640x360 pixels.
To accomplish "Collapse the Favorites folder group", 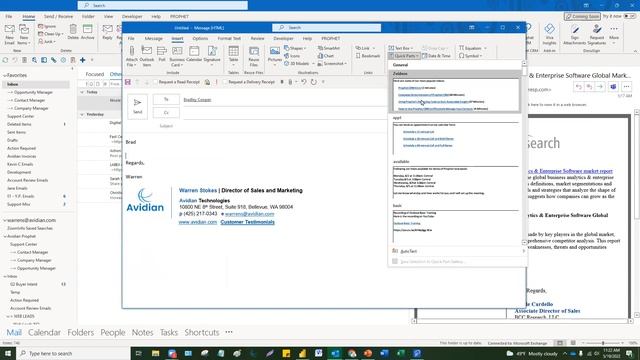I will pyautogui.click(x=5, y=76).
